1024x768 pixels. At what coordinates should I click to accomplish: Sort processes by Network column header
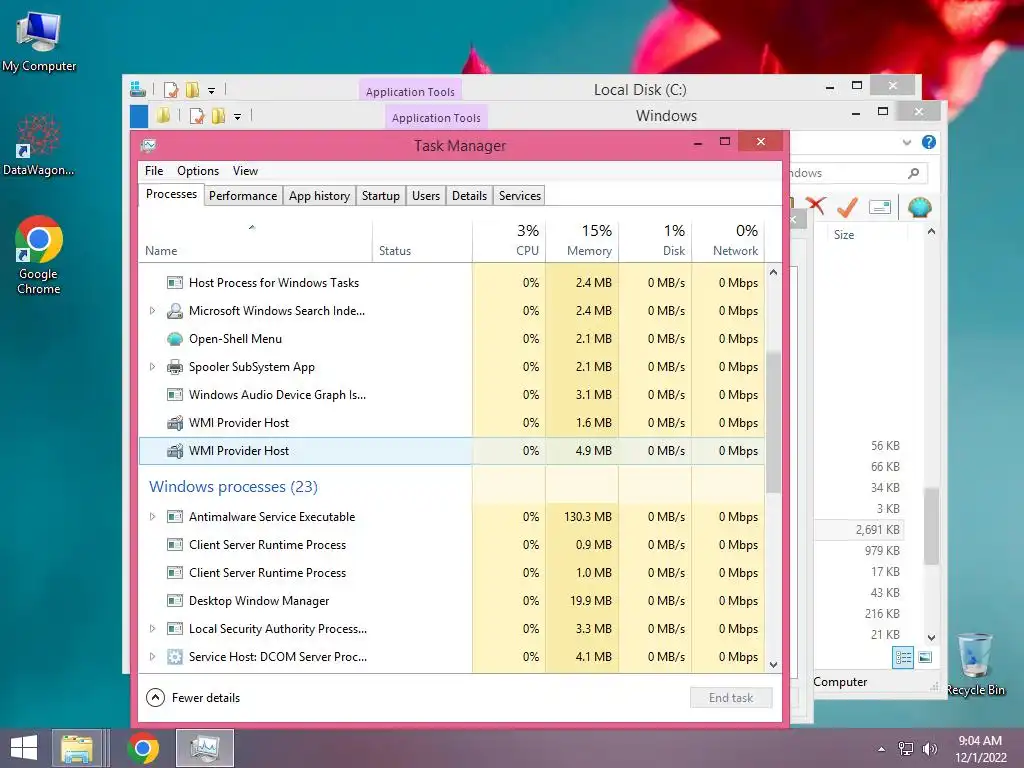point(728,241)
